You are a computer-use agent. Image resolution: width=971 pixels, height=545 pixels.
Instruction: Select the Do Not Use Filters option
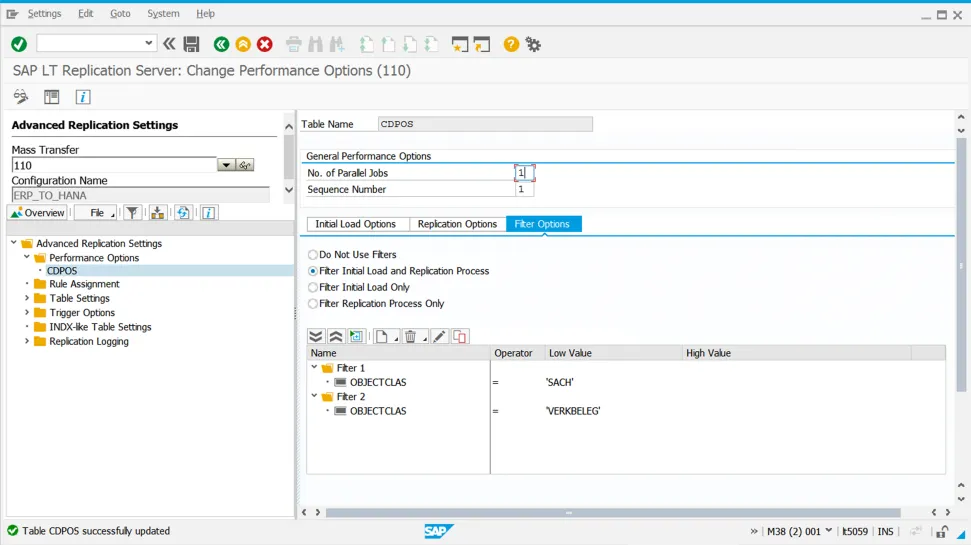click(313, 255)
